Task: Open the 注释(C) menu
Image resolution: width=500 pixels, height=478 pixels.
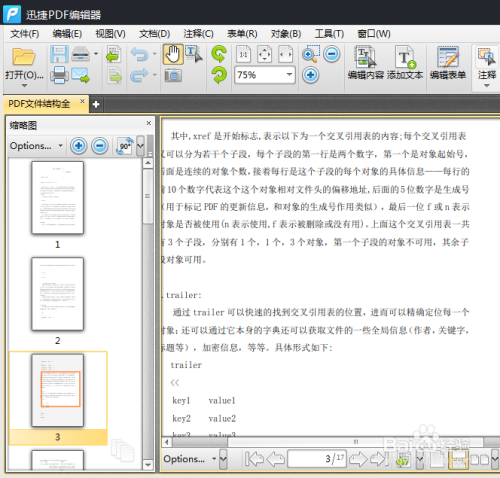Action: 198,34
